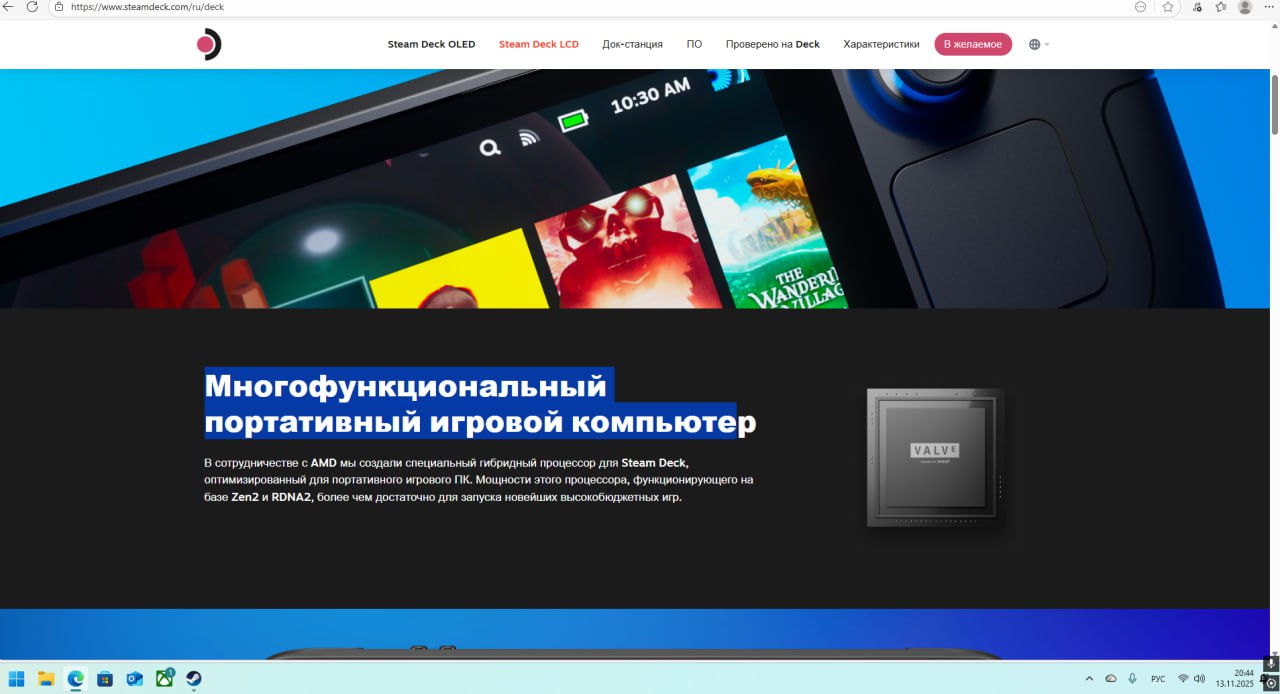Click the OneDrive cloud tray icon
Screen dimensions: 1280x694
coord(1110,679)
